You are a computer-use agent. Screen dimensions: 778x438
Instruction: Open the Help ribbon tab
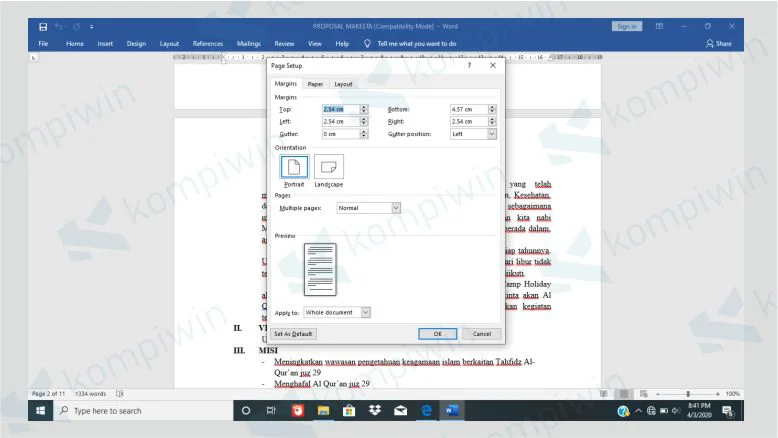pos(342,44)
